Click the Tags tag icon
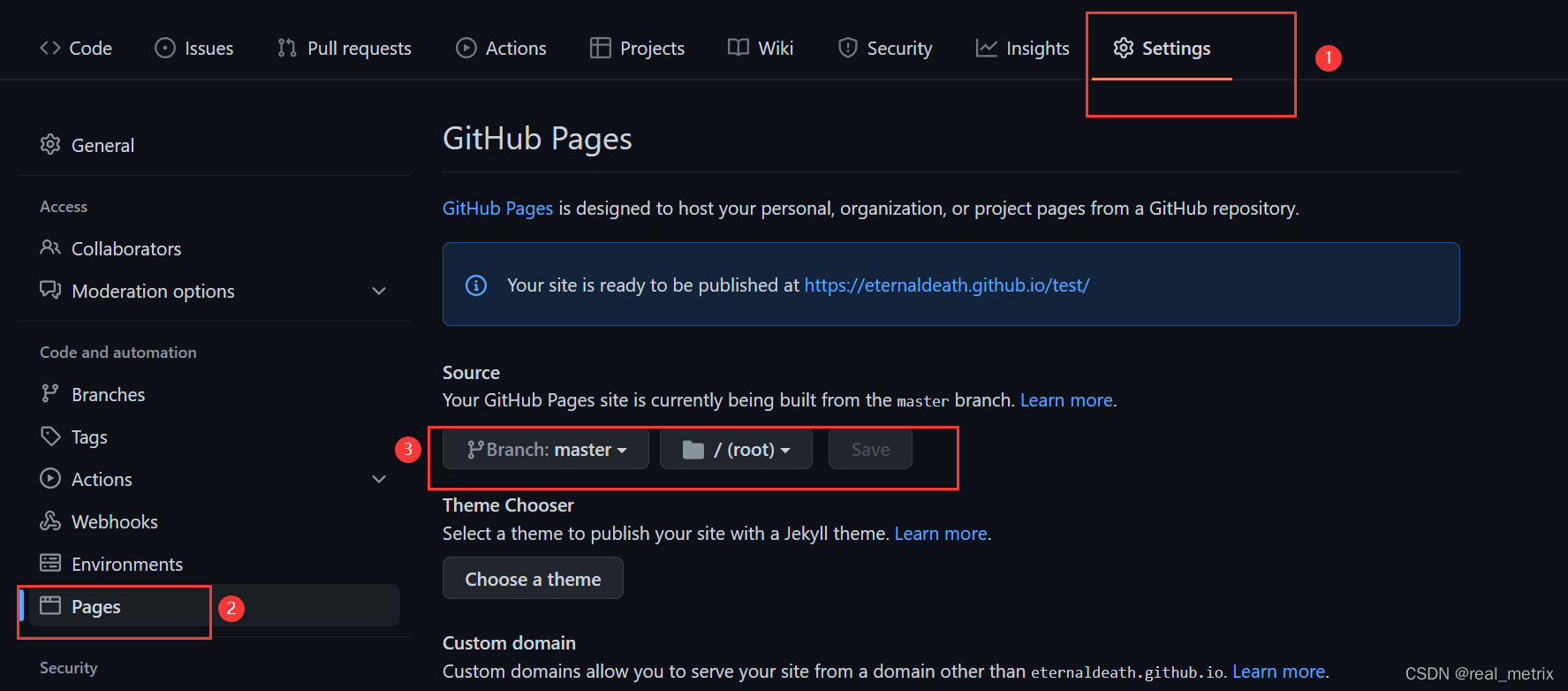The height and width of the screenshot is (691, 1568). (50, 436)
